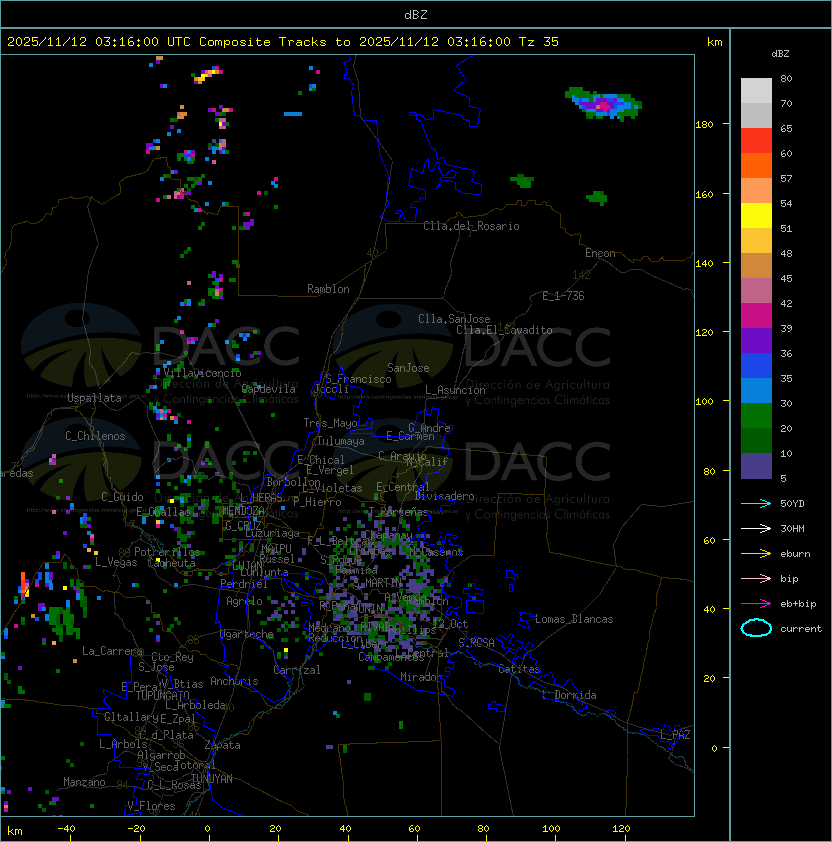
Task: Click the cyan 50YD arrow legend icon
Action: tap(756, 503)
